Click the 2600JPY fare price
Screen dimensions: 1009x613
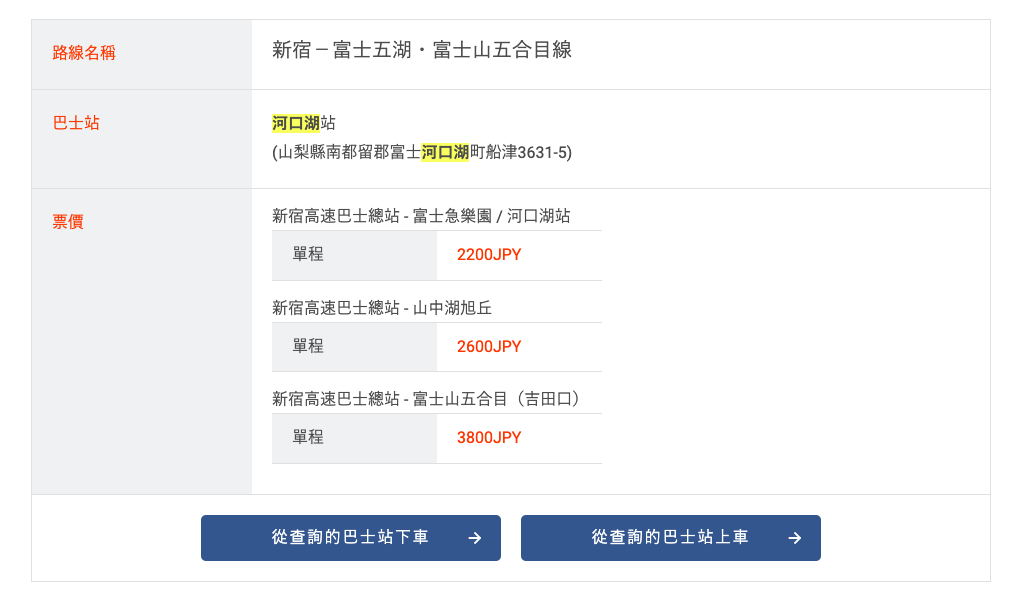pos(489,347)
